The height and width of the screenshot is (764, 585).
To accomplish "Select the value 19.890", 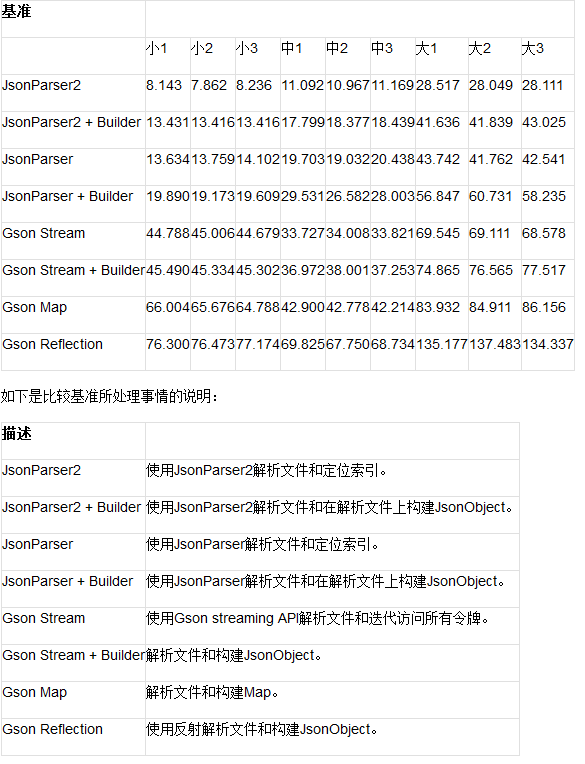I will (x=168, y=196).
